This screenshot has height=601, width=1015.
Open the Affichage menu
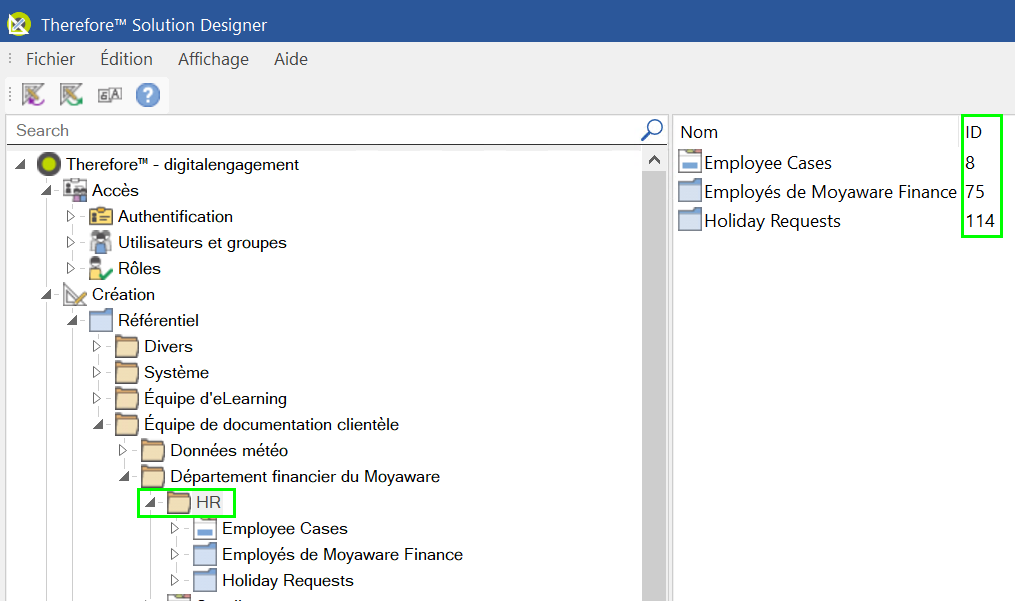click(x=214, y=59)
